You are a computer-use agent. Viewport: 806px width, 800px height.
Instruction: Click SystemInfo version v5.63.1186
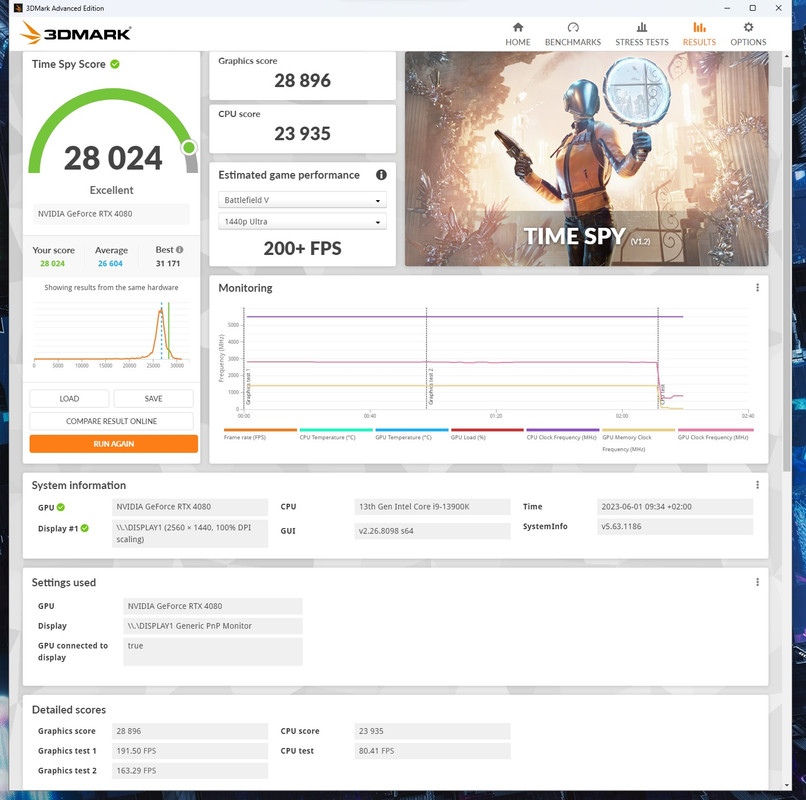point(675,526)
